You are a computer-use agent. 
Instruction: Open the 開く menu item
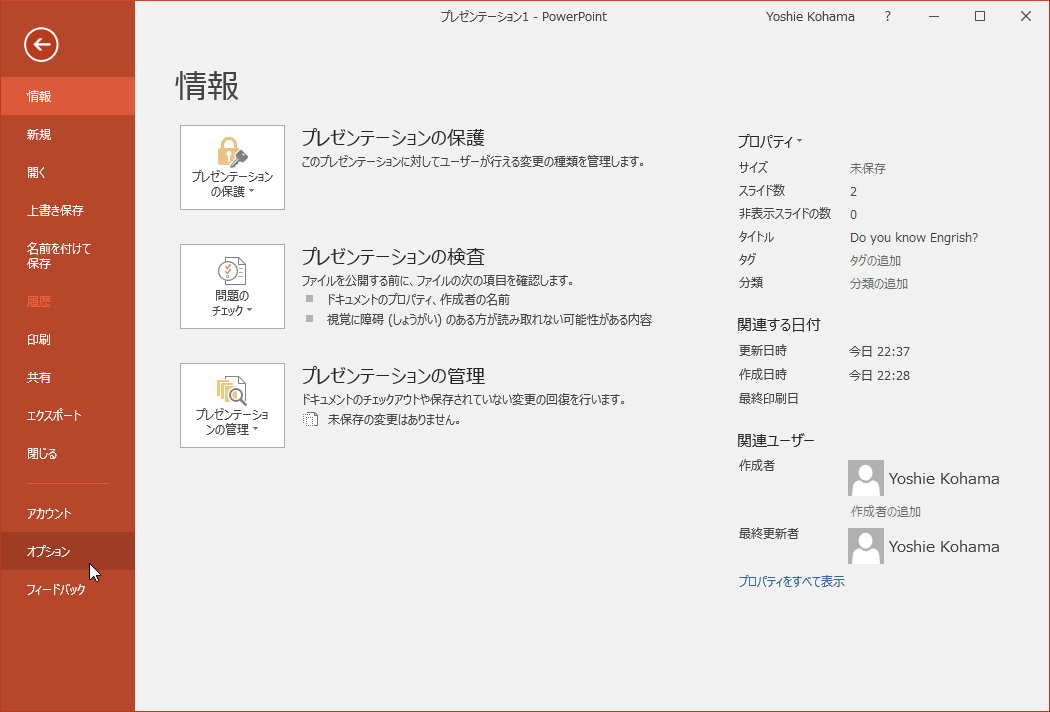click(68, 173)
